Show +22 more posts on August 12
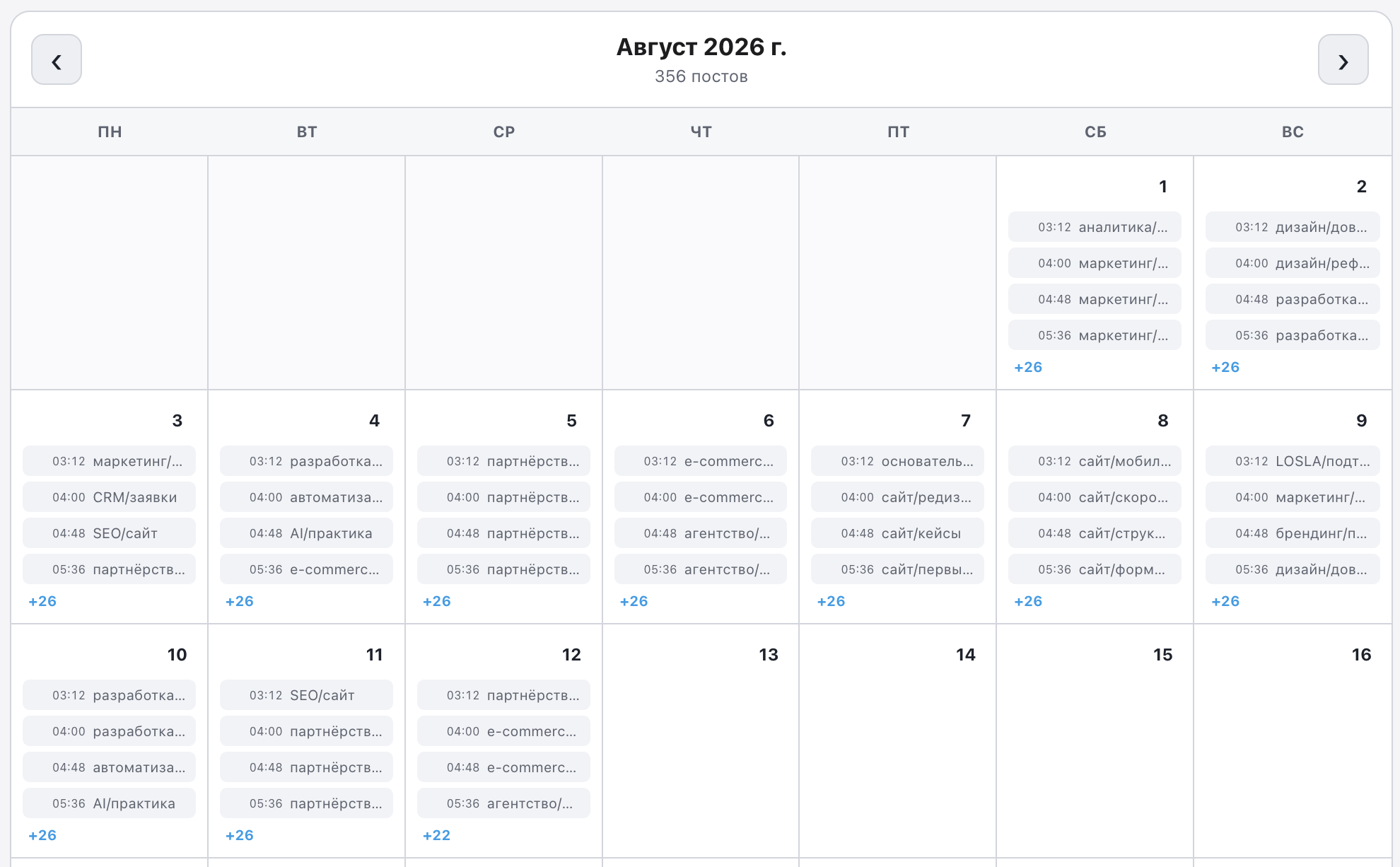The image size is (1400, 867). [437, 835]
